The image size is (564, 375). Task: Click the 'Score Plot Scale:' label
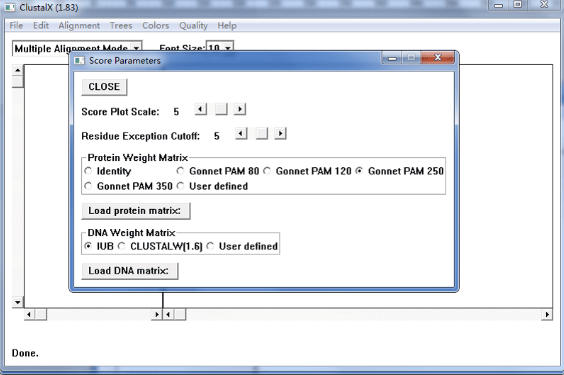120,112
